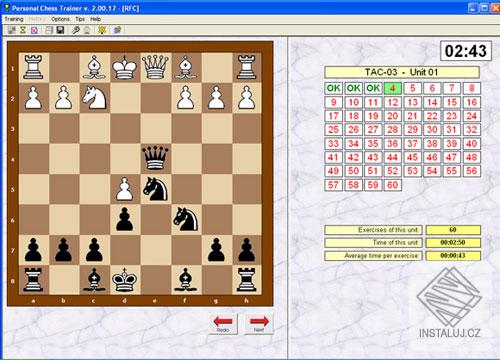Open exercise number 12
The width and height of the screenshot is (500, 360).
(393, 102)
